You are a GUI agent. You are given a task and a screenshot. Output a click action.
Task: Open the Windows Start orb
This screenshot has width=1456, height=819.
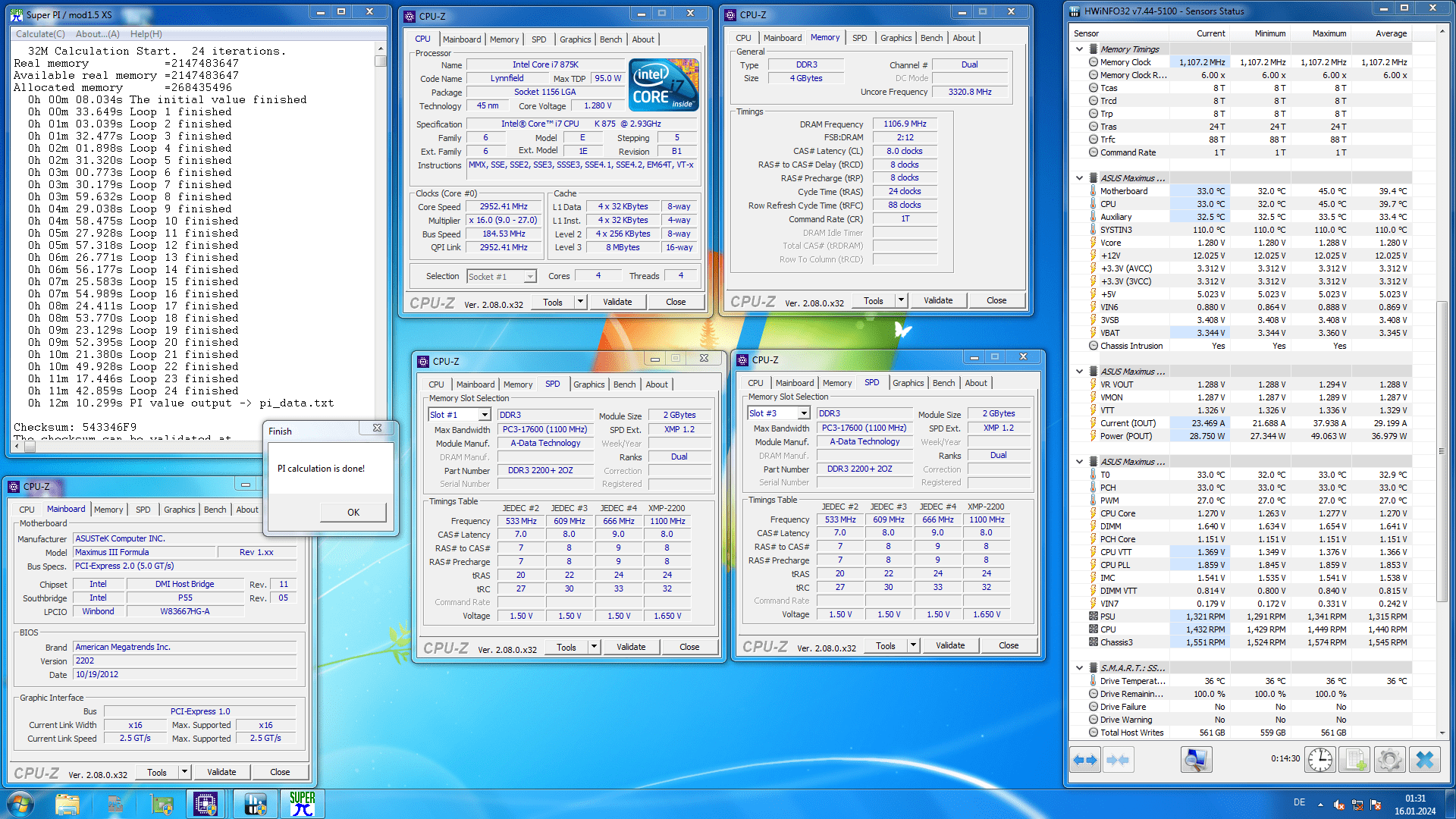tap(20, 804)
